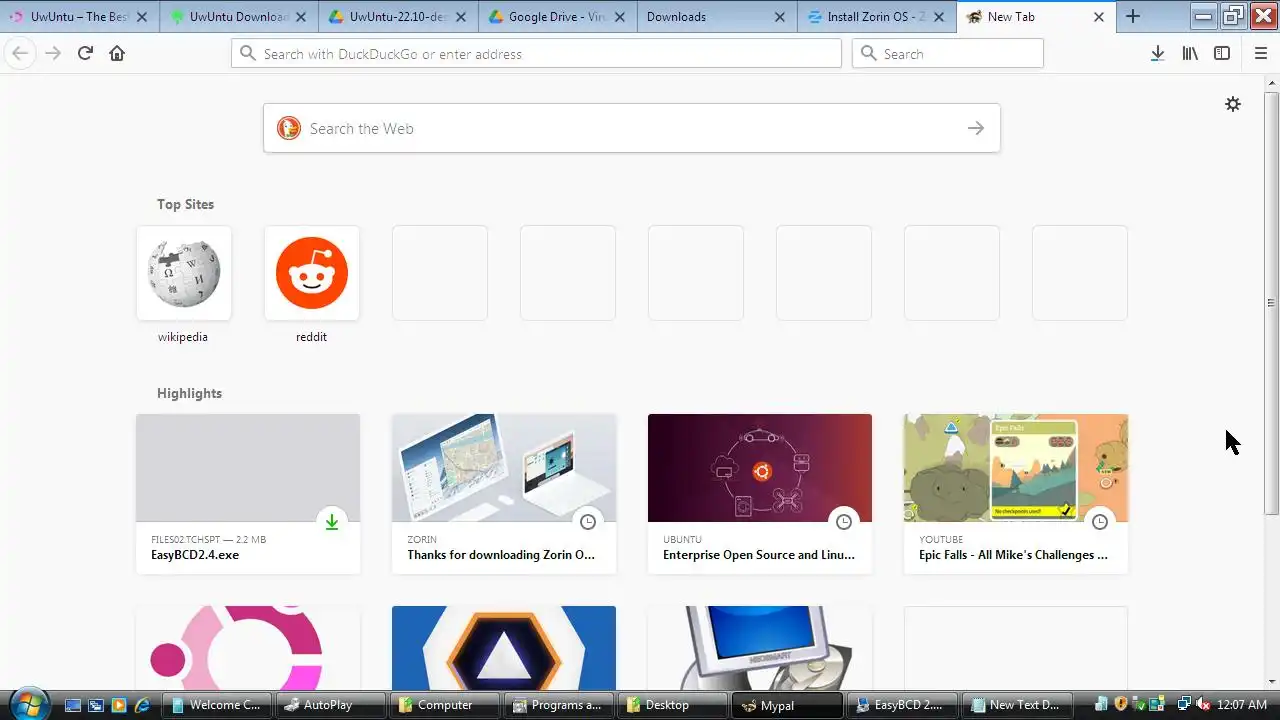Open the downloads toolbar icon
The width and height of the screenshot is (1280, 720).
click(1157, 53)
